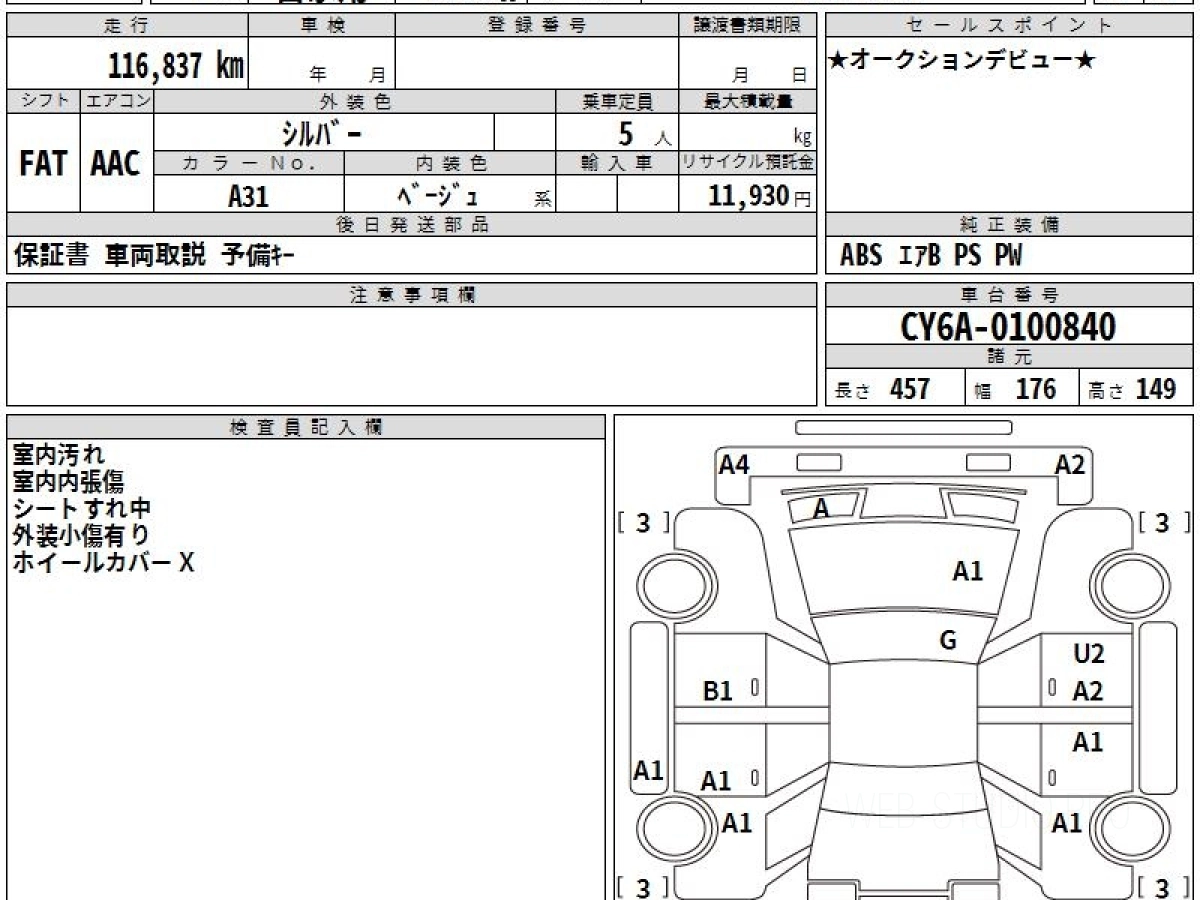This screenshot has width=1200, height=900.
Task: Select the 最大積載量 header
Action: point(747,101)
